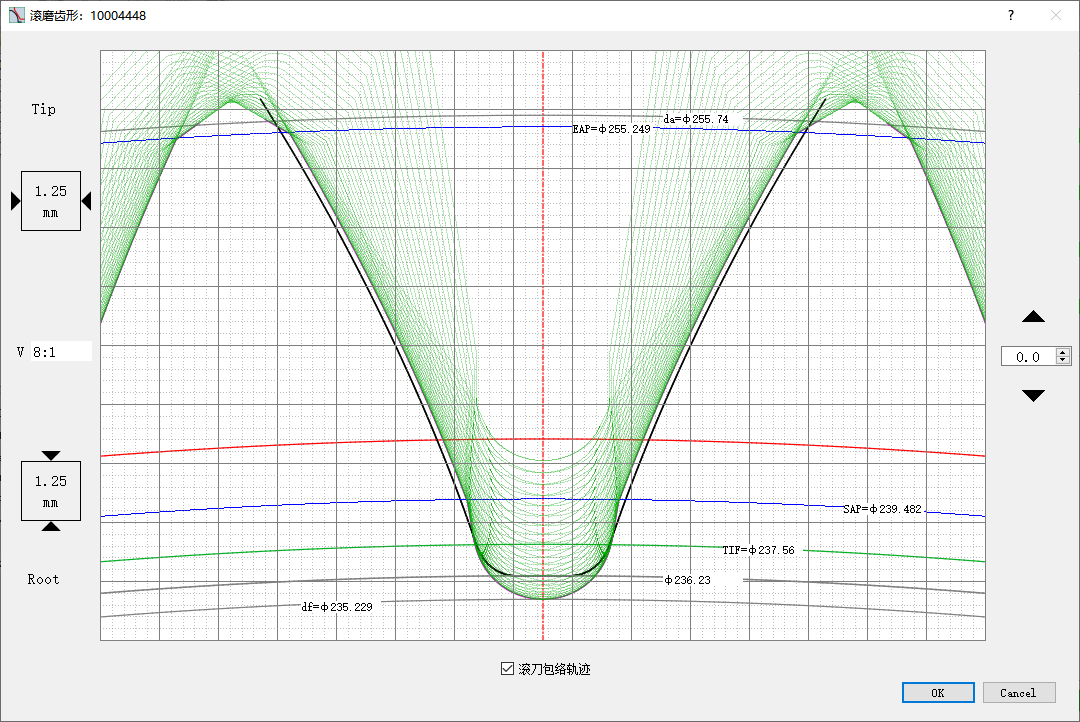Click the lower 1.25 mm vertical scale box

point(51,491)
